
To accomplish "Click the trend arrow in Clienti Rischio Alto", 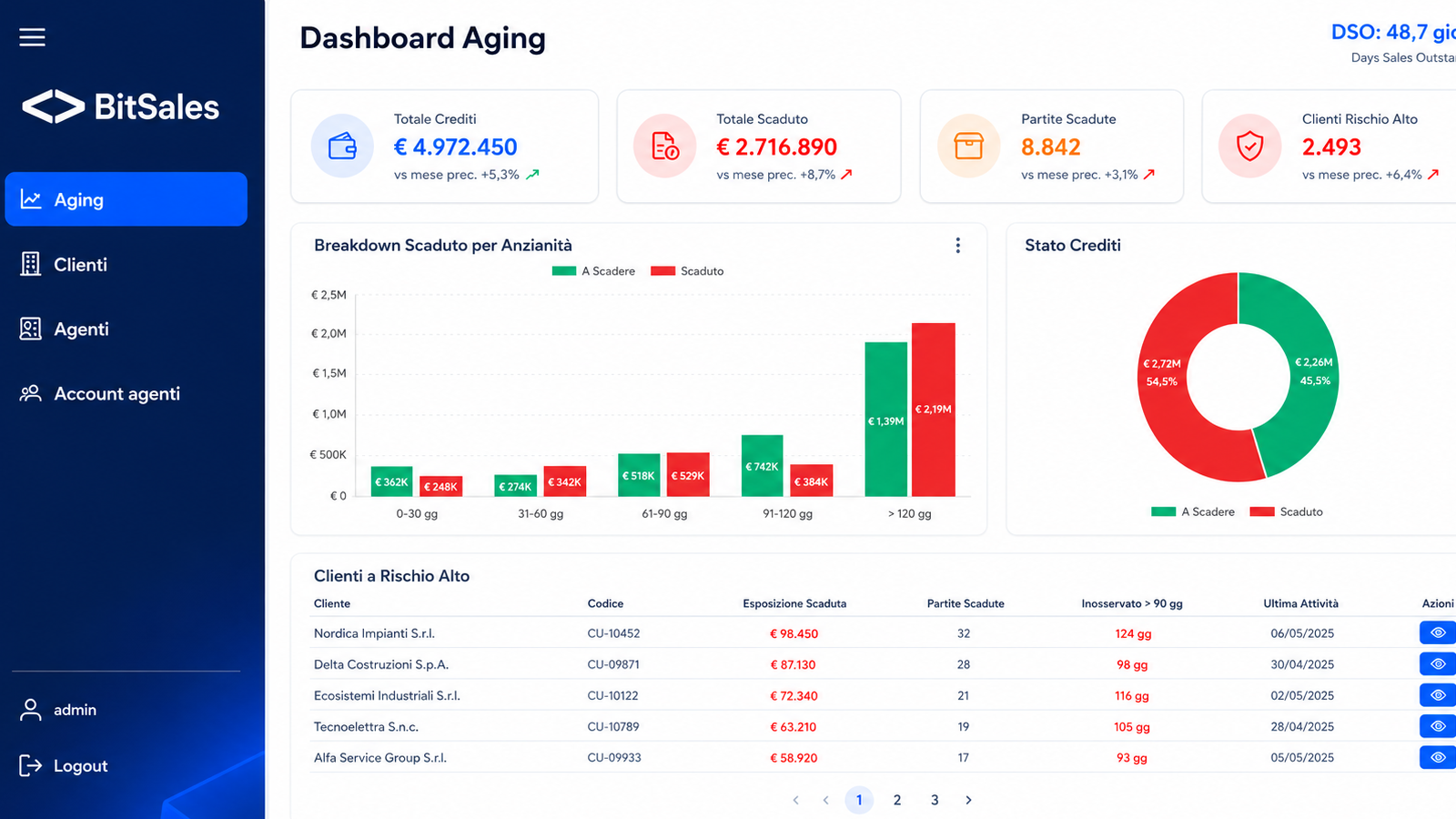I will [x=1433, y=175].
